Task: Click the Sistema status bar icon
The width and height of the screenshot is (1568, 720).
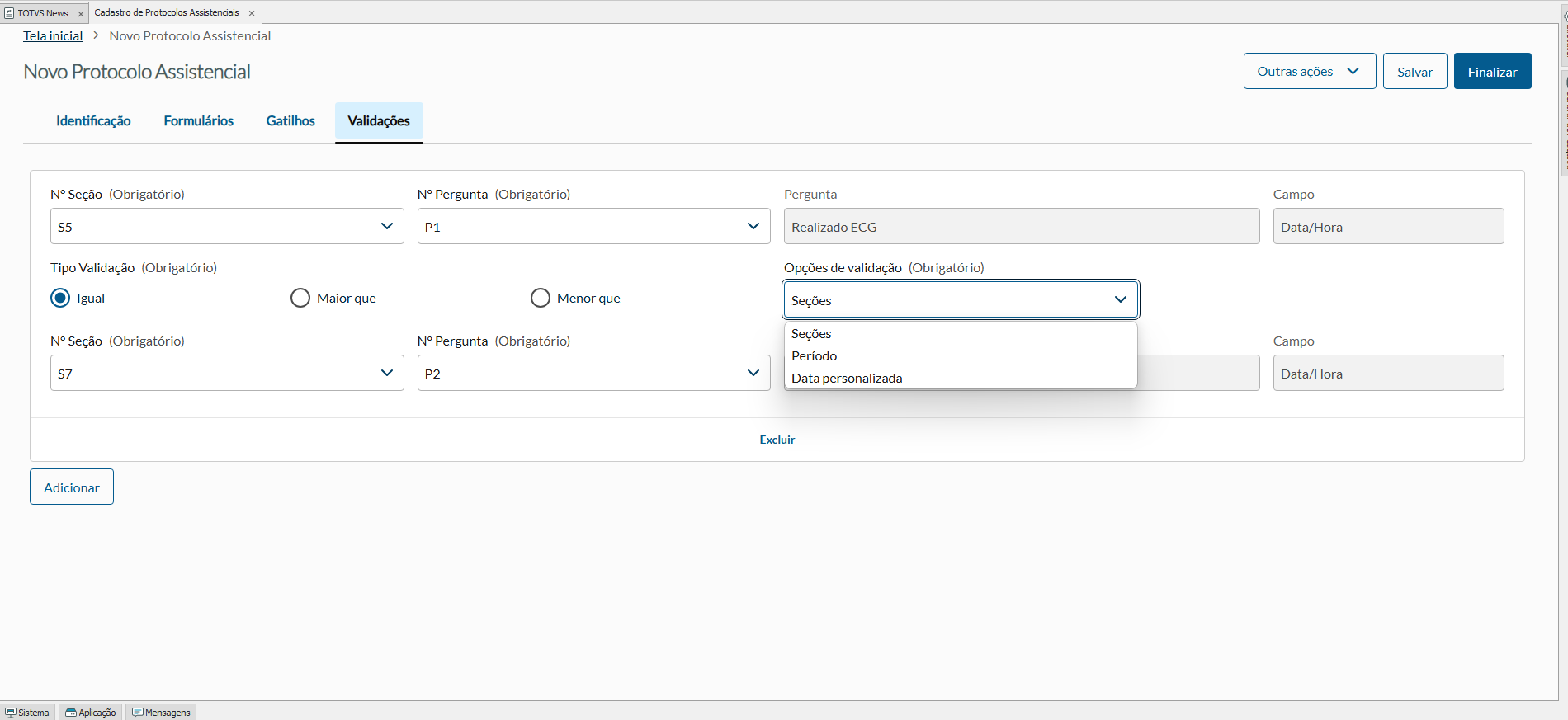Action: point(11,713)
